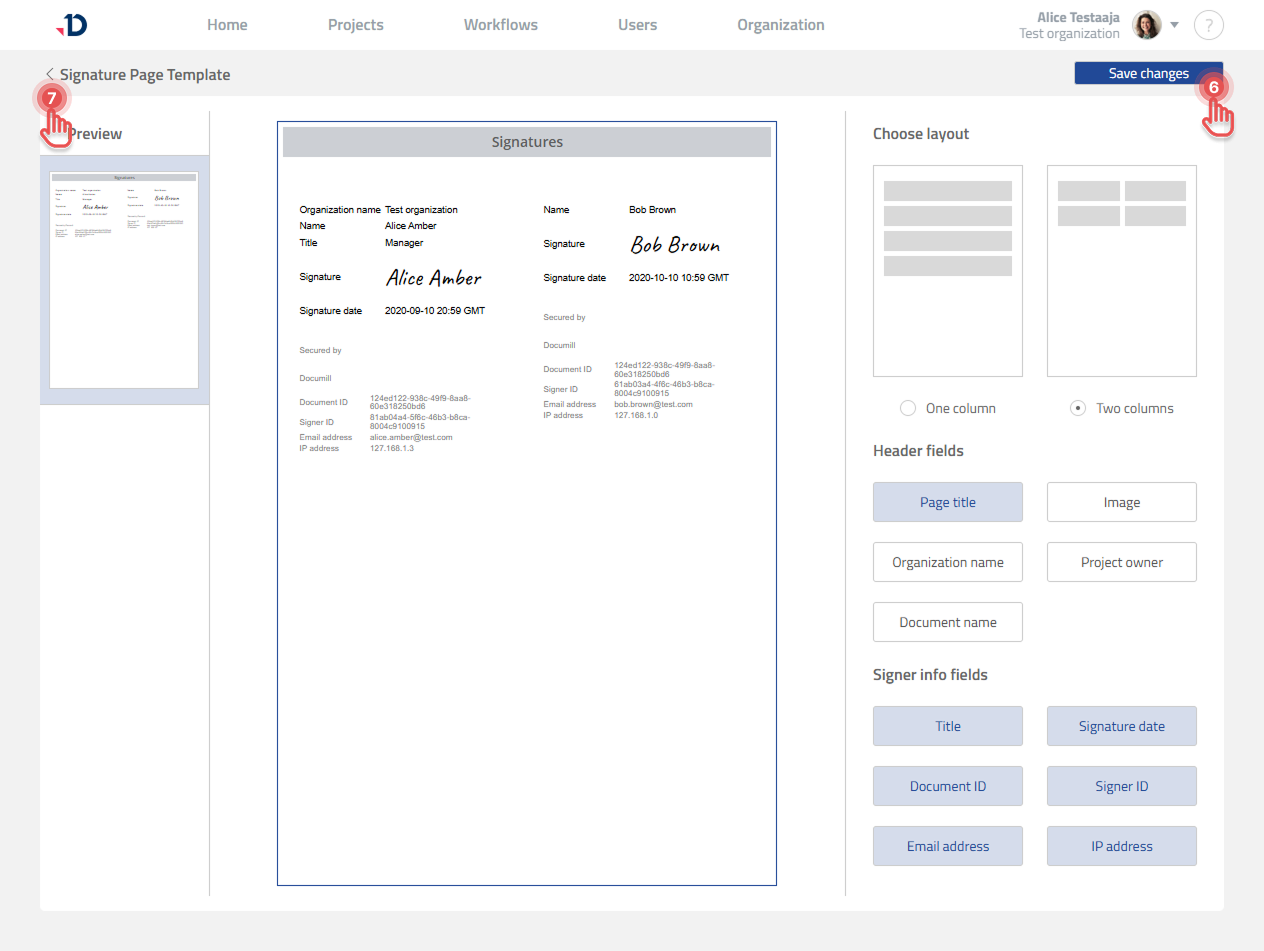The image size is (1264, 951).
Task: Click Alice Testaaja's profile avatar
Action: pos(1146,25)
